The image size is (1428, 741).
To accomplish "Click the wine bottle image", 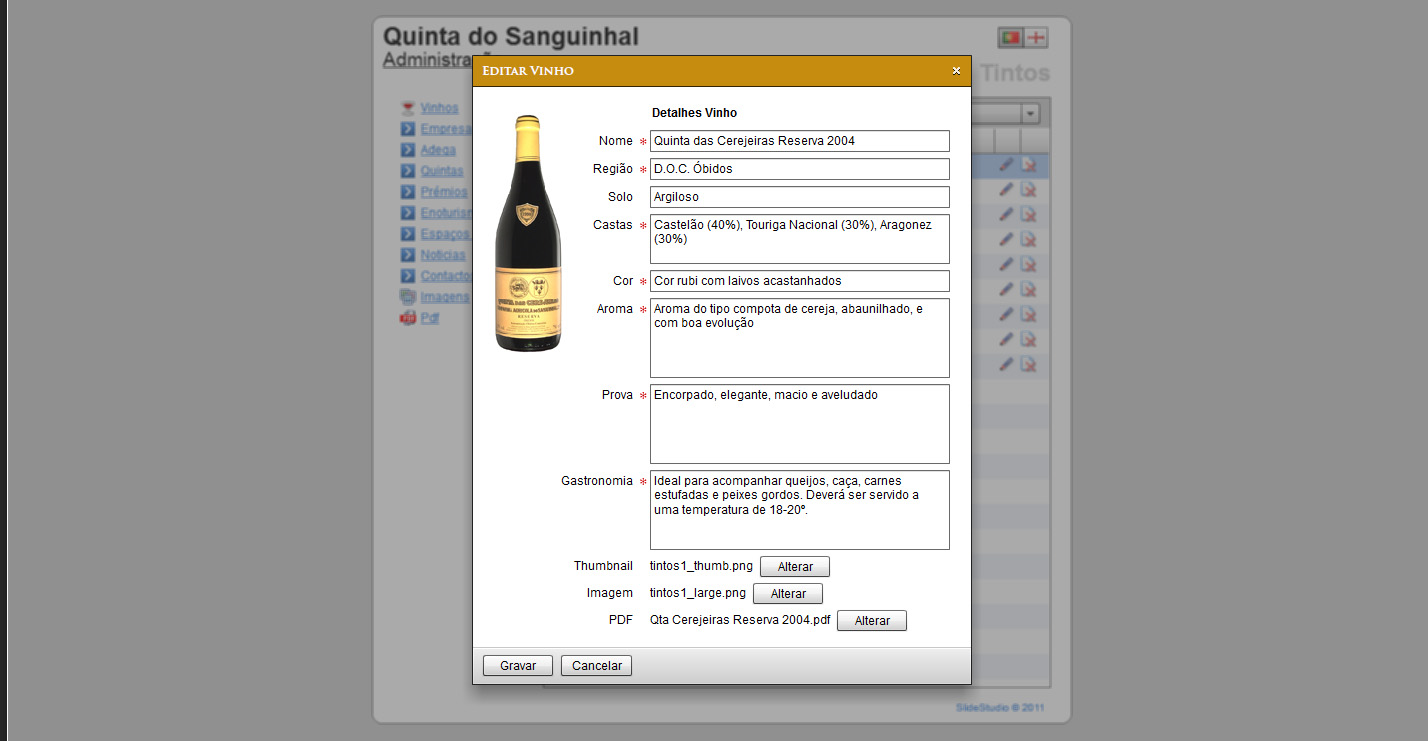I will click(529, 233).
